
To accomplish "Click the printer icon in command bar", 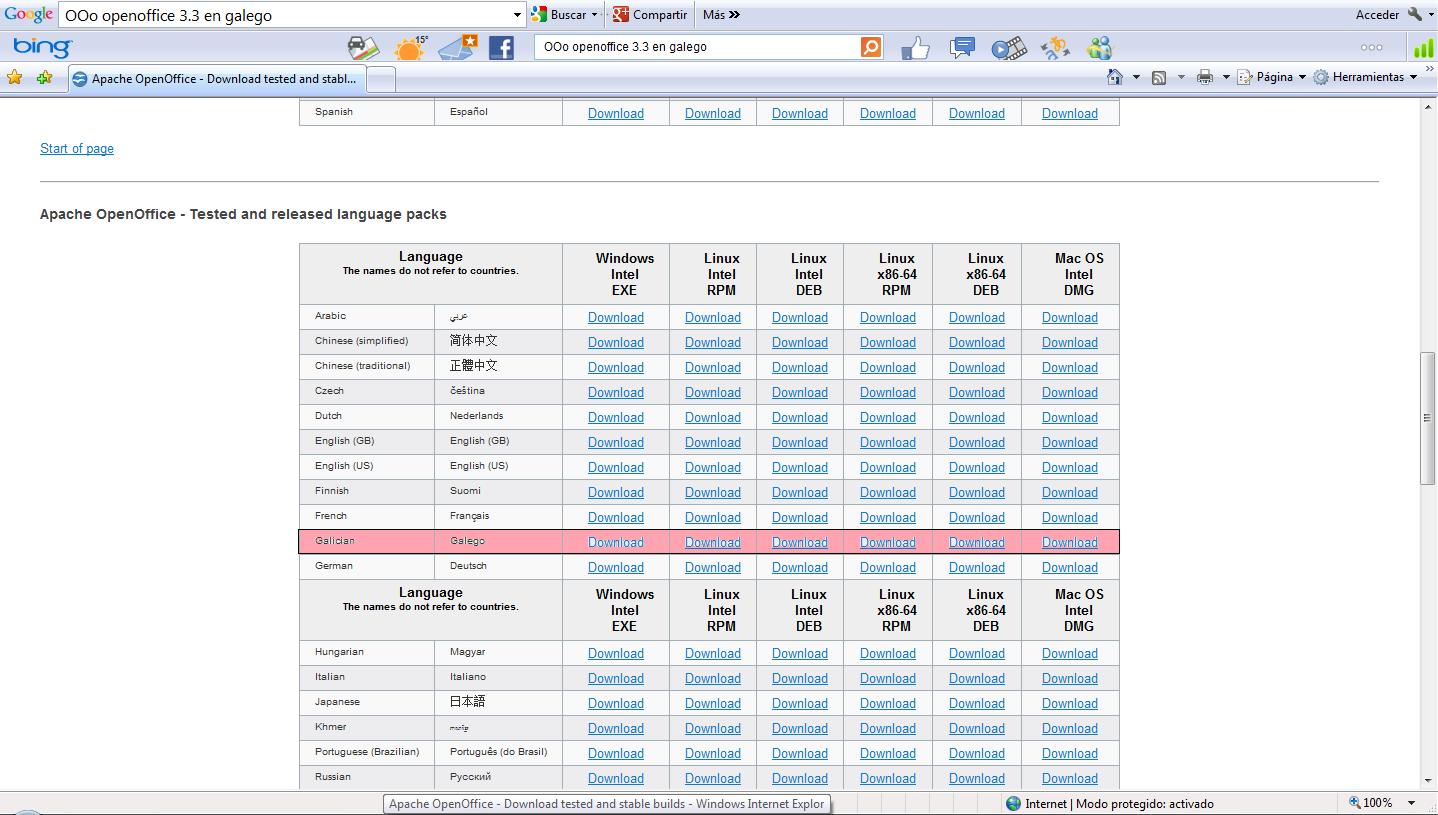I will click(x=1204, y=77).
